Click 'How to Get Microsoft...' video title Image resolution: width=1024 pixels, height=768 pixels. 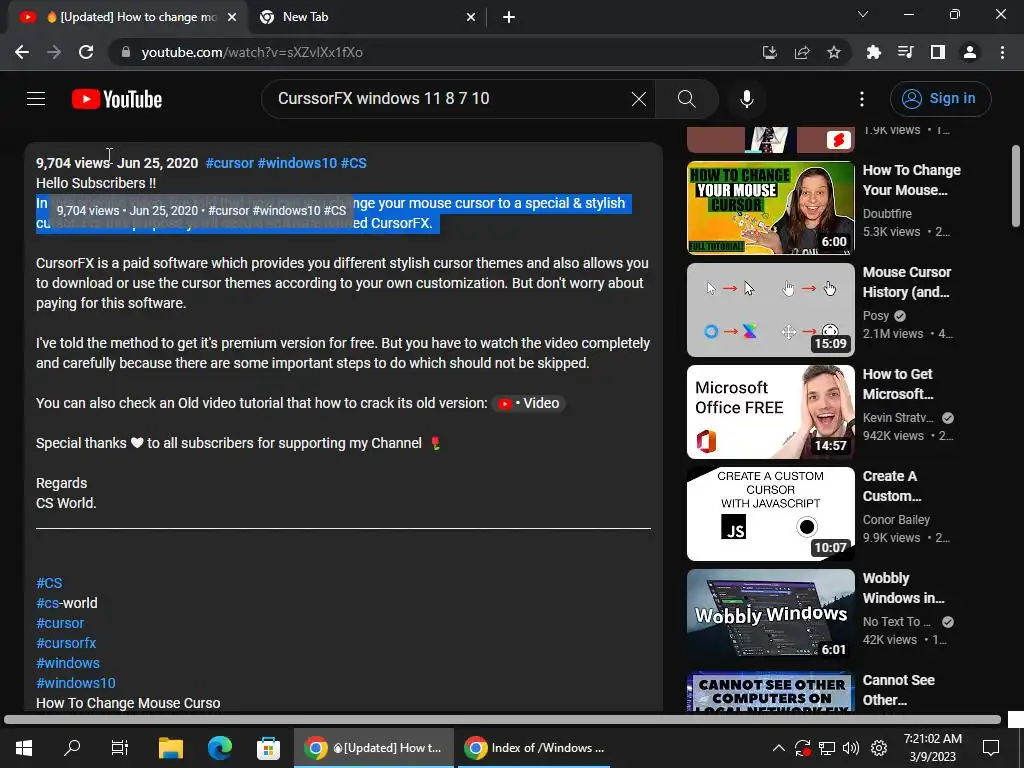point(898,384)
